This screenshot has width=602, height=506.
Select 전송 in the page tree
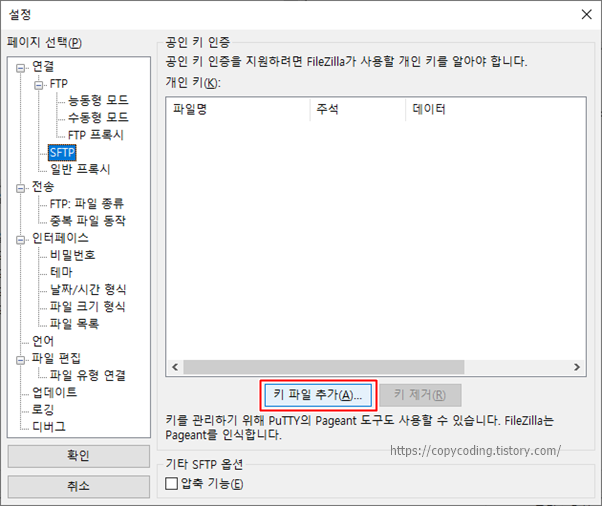click(x=43, y=187)
